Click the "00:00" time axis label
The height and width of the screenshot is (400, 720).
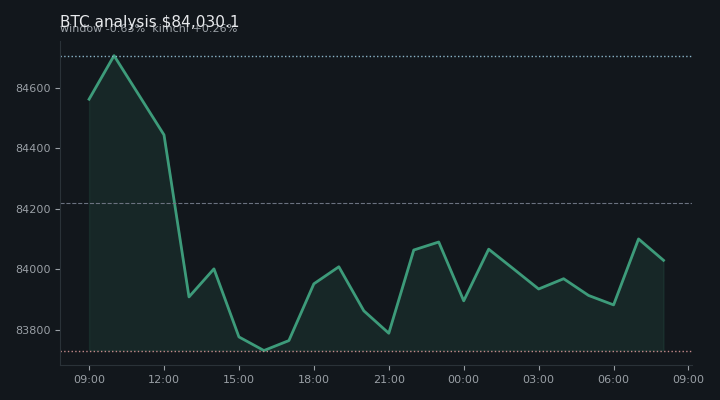[x=463, y=379]
